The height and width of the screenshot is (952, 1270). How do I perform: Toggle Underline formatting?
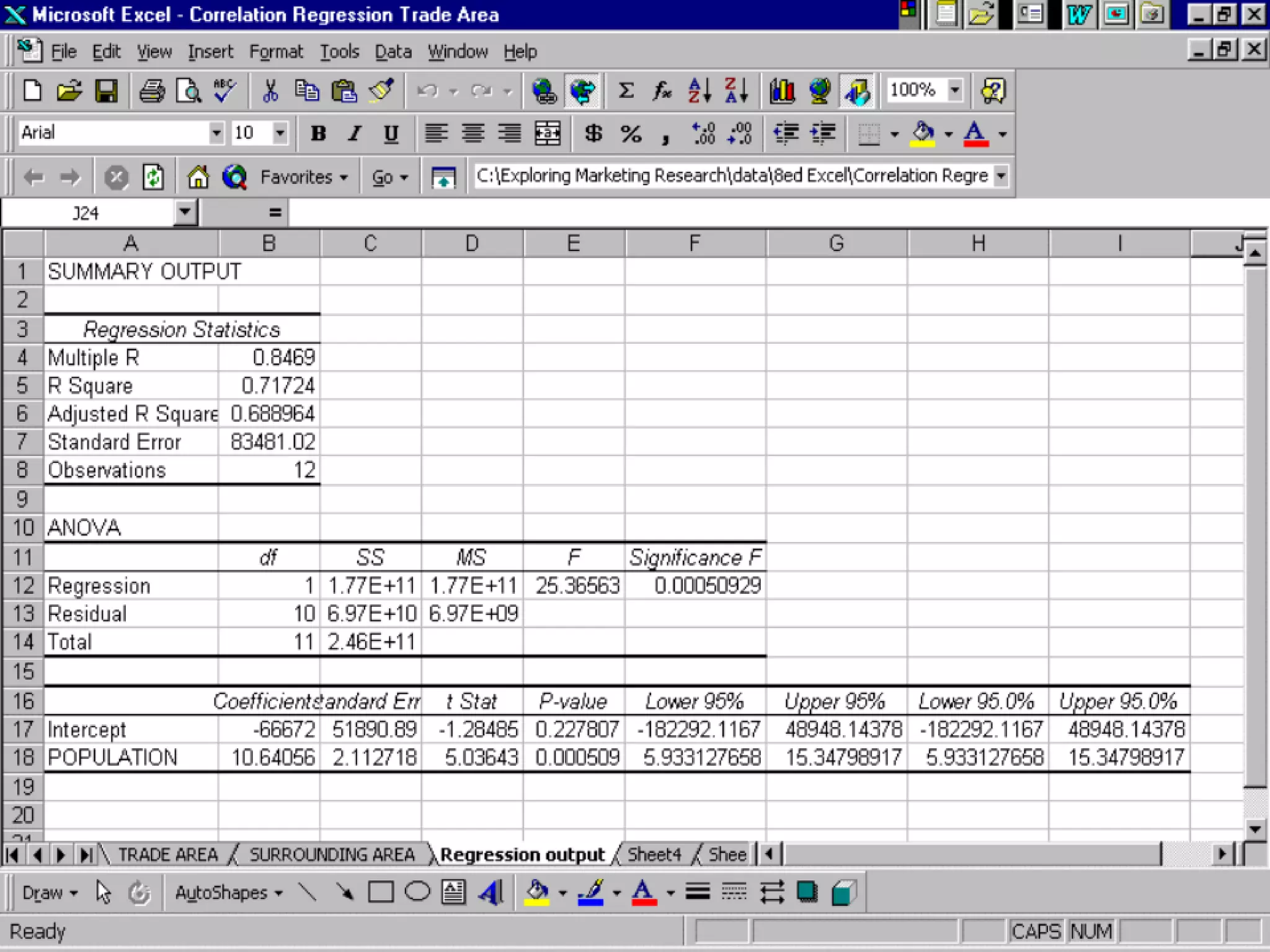[391, 133]
